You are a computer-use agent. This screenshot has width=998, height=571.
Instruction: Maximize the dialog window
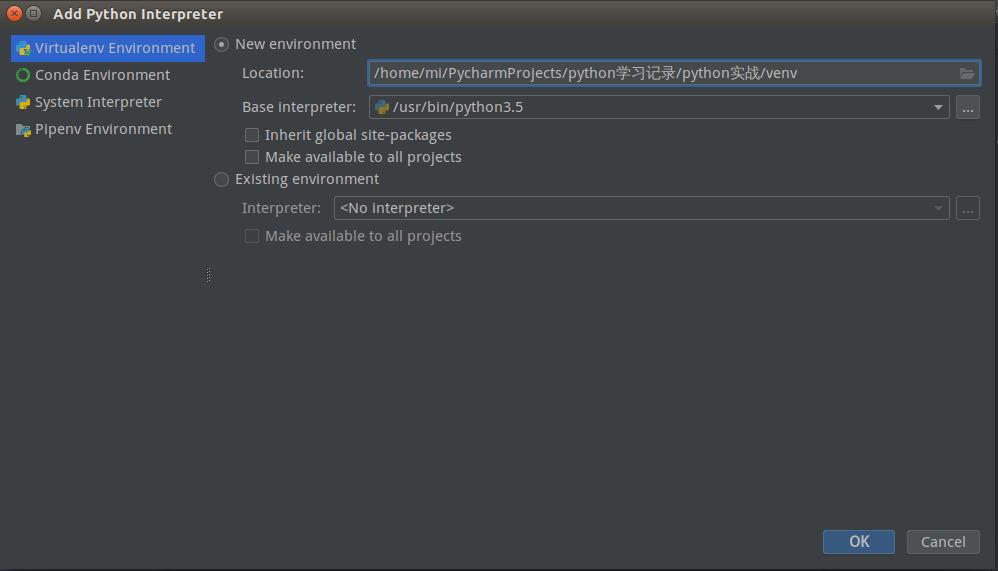(34, 13)
